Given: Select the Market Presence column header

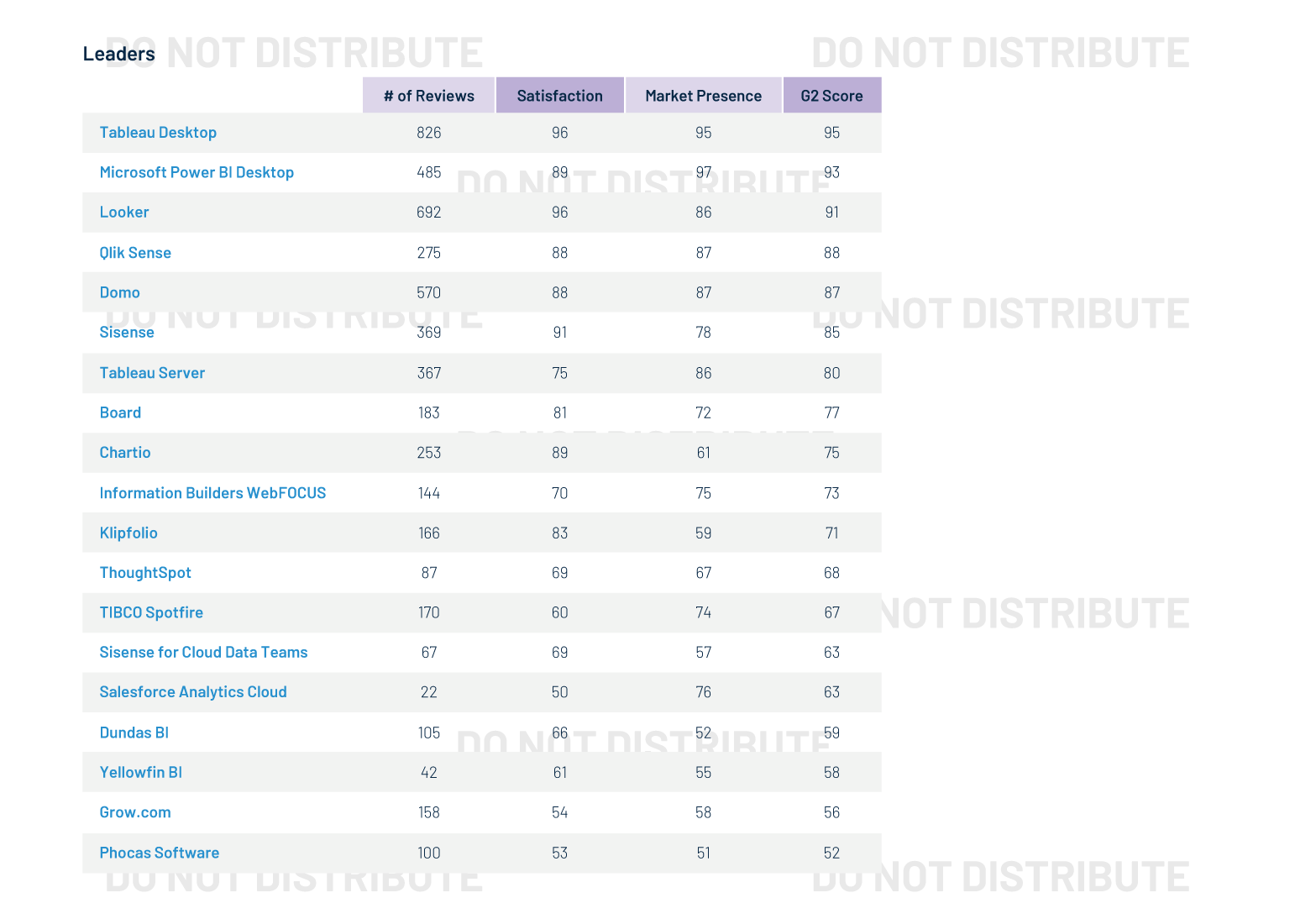Looking at the screenshot, I should (703, 95).
